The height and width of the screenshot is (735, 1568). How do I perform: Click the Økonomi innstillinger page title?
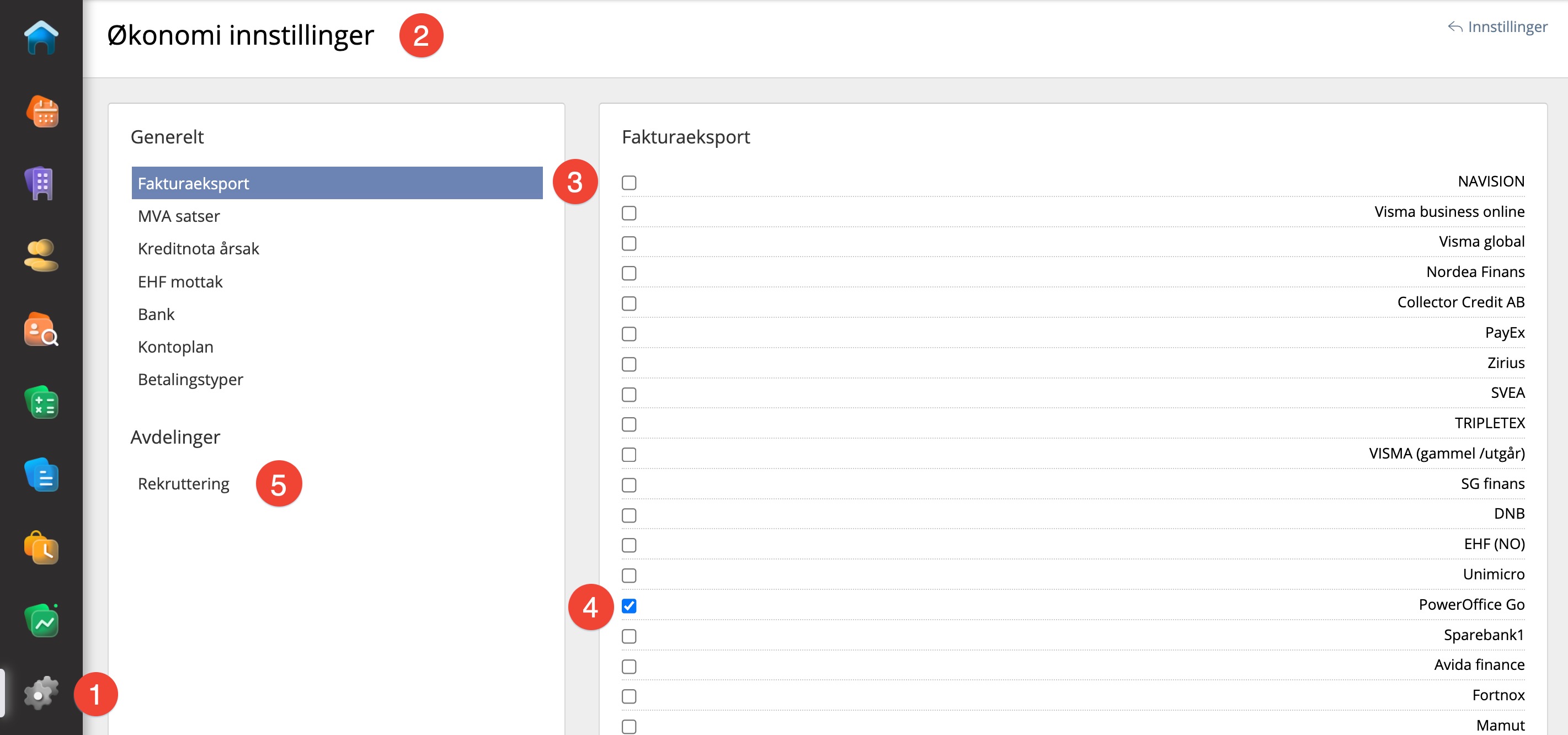[x=241, y=35]
